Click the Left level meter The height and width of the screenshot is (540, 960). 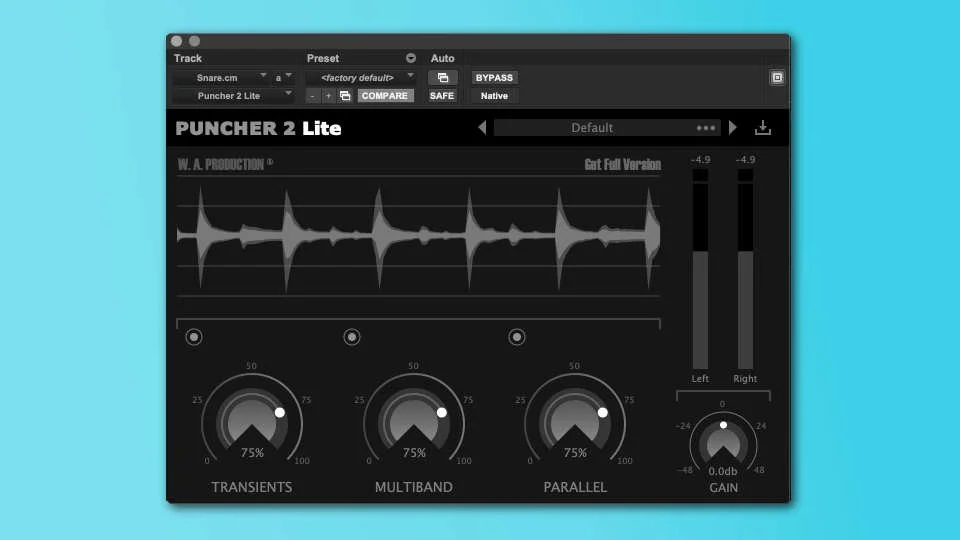point(700,269)
